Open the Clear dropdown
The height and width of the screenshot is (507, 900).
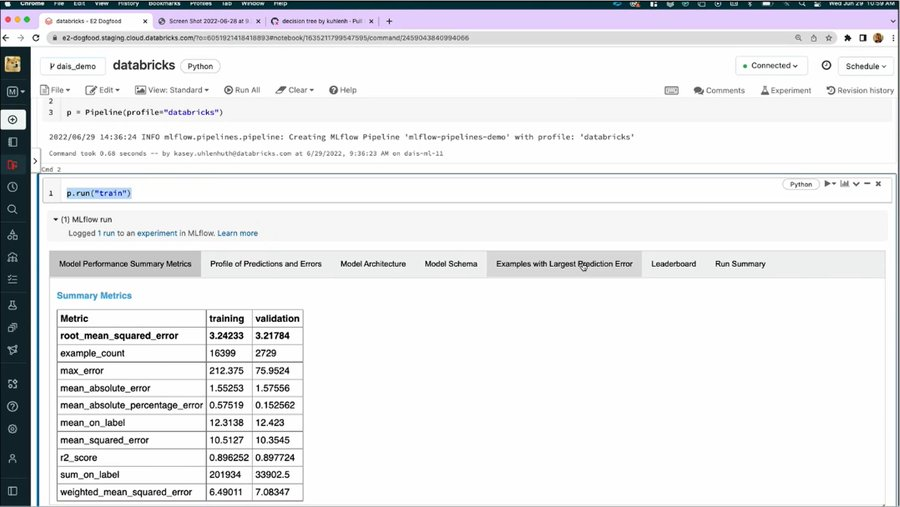[x=294, y=90]
